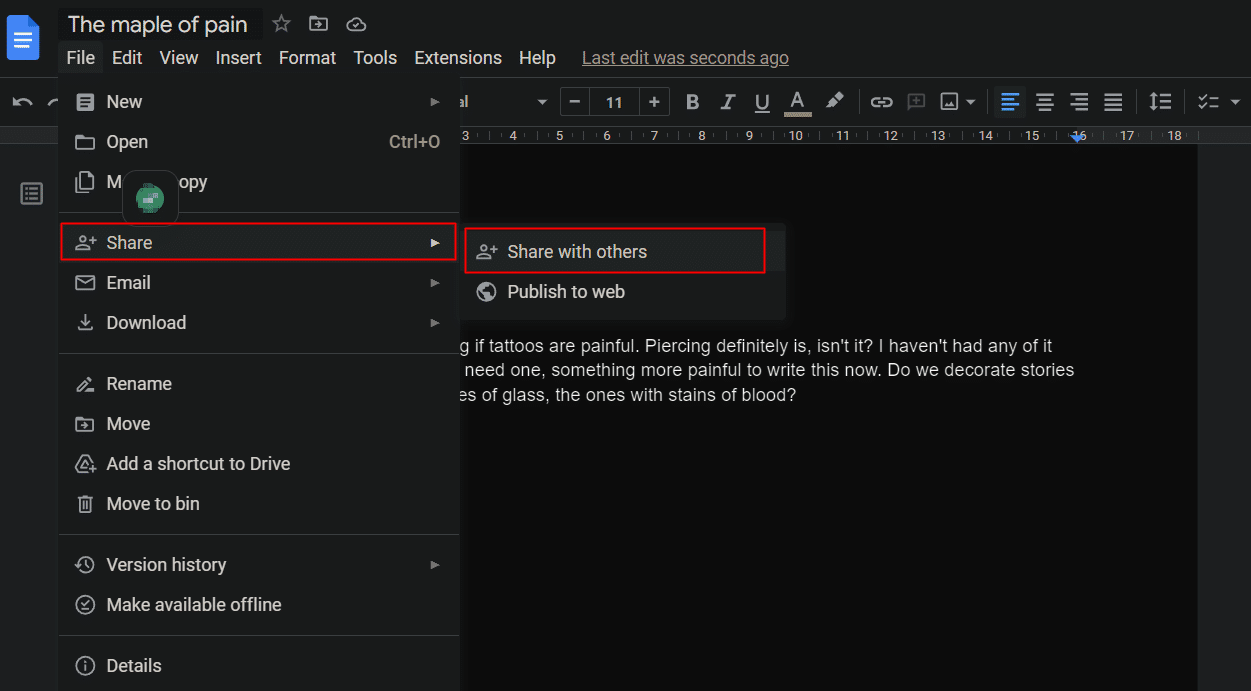The height and width of the screenshot is (691, 1251).
Task: Check the cloud save status icon
Action: (355, 24)
